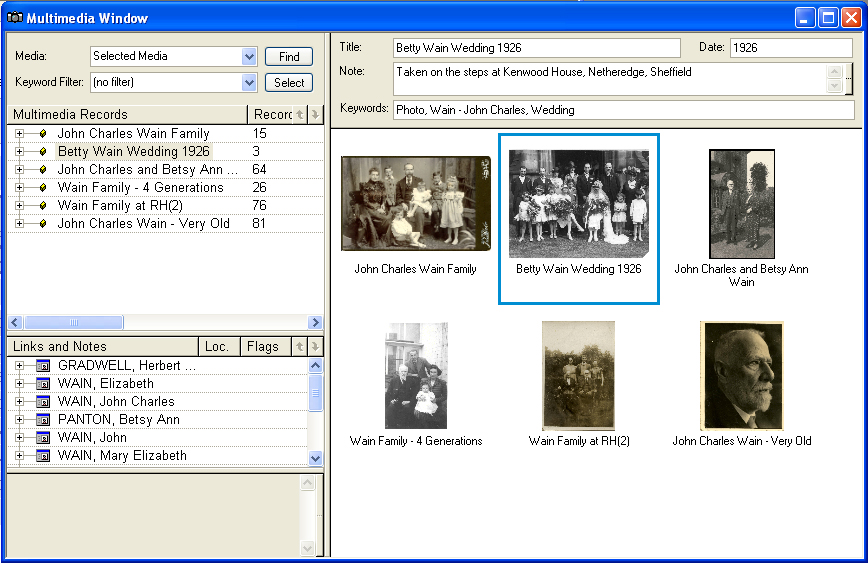868x563 pixels.
Task: Expand the WAIN, John Charles link entry
Action: (x=19, y=402)
